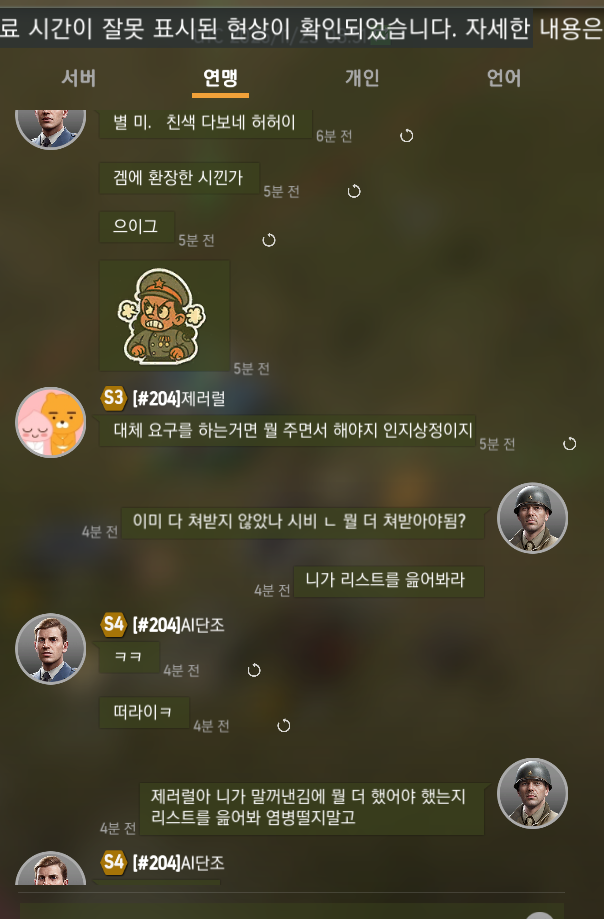Image resolution: width=604 pixels, height=919 pixels.
Task: Translate the '친색 다보네 허허이' message icon
Action: click(407, 136)
